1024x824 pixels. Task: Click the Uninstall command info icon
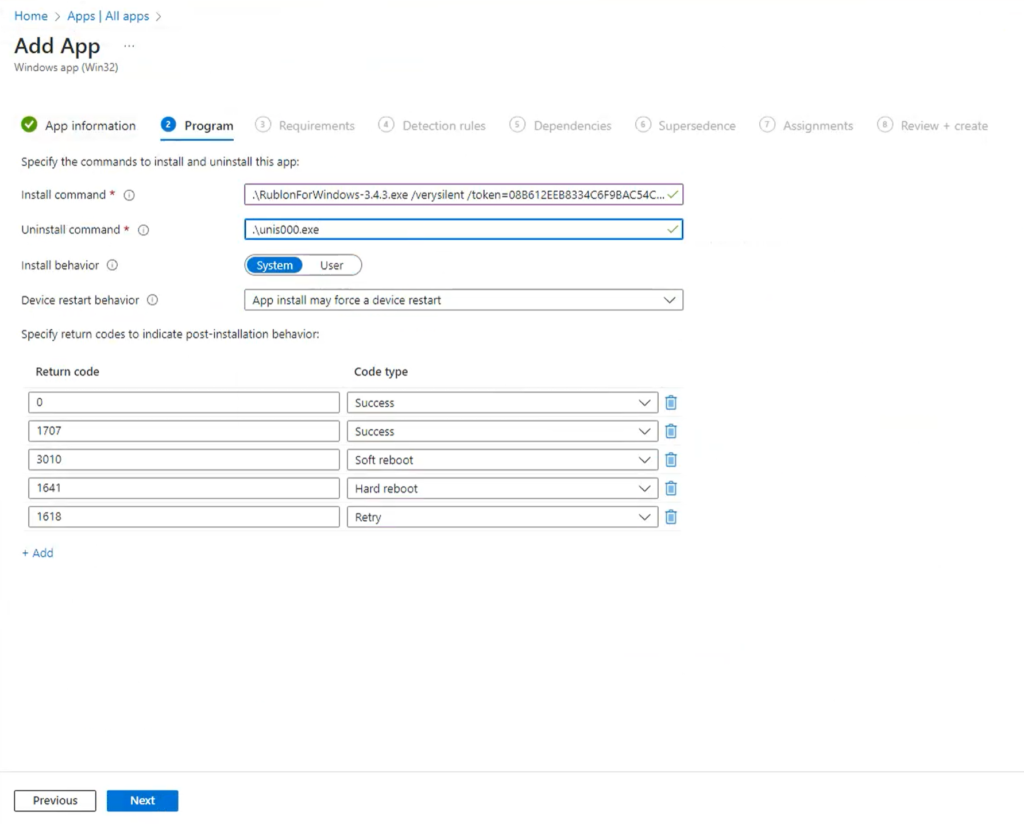point(146,229)
